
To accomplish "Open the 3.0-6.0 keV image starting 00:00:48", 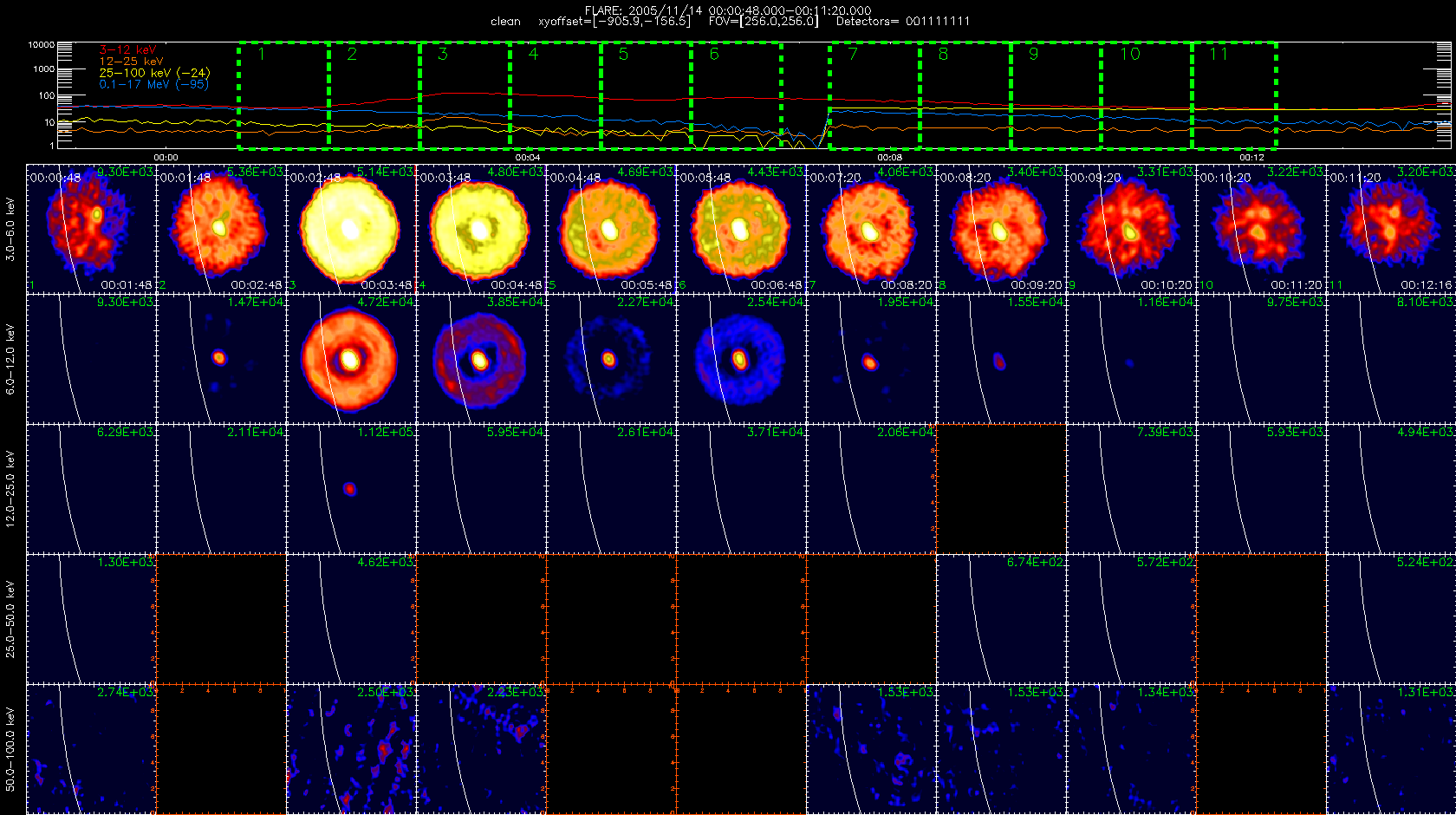I will [91, 228].
